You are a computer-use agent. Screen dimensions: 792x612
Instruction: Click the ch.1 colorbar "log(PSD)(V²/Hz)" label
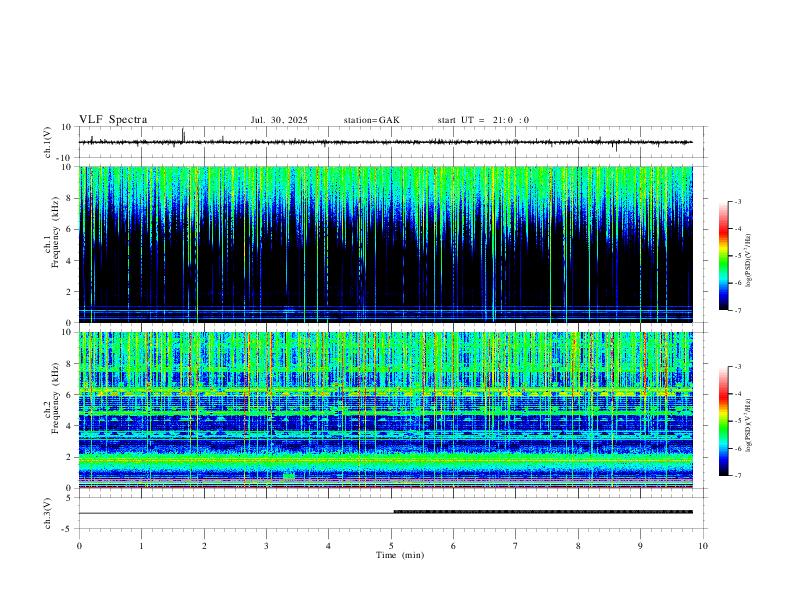749,260
